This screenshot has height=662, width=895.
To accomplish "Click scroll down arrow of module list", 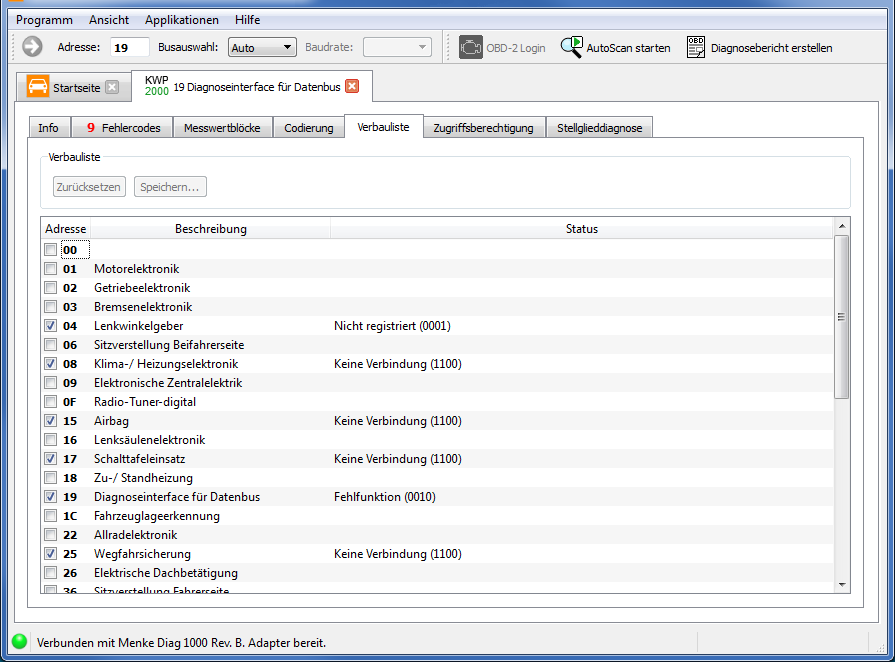I will [x=841, y=585].
